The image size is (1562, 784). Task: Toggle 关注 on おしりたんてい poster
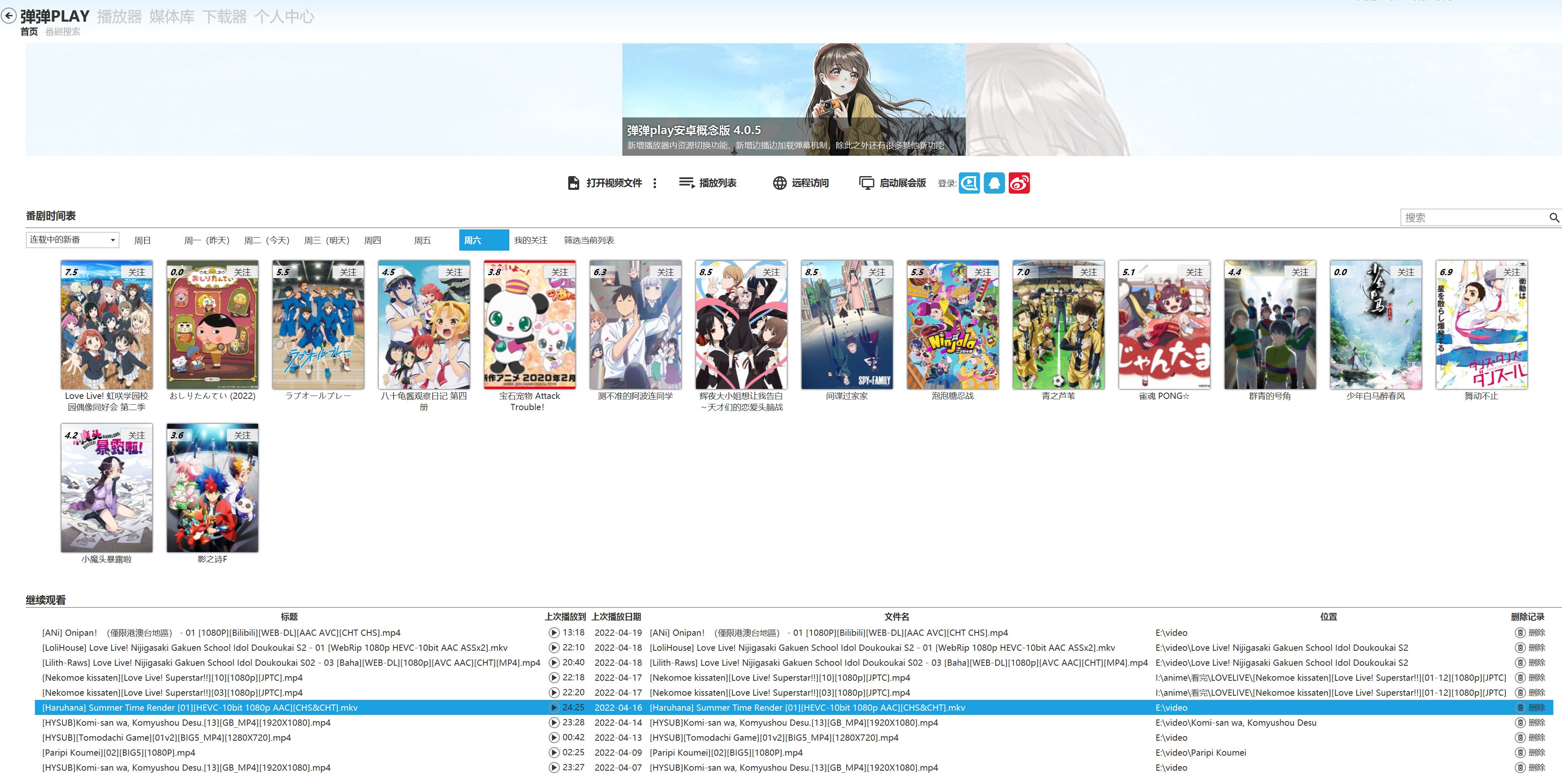[x=242, y=271]
